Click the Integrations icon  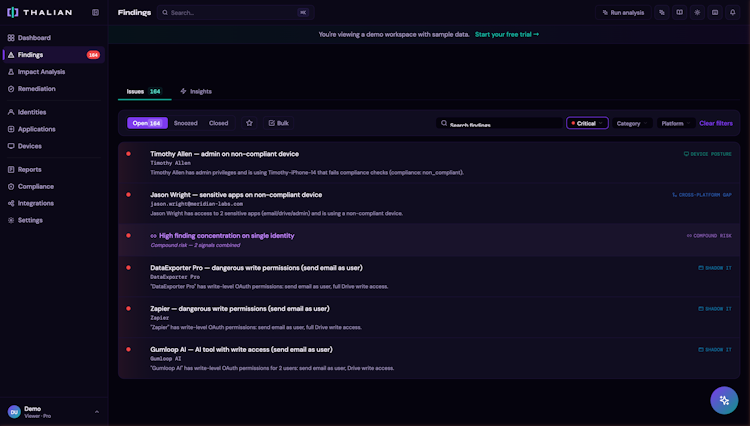coord(11,203)
